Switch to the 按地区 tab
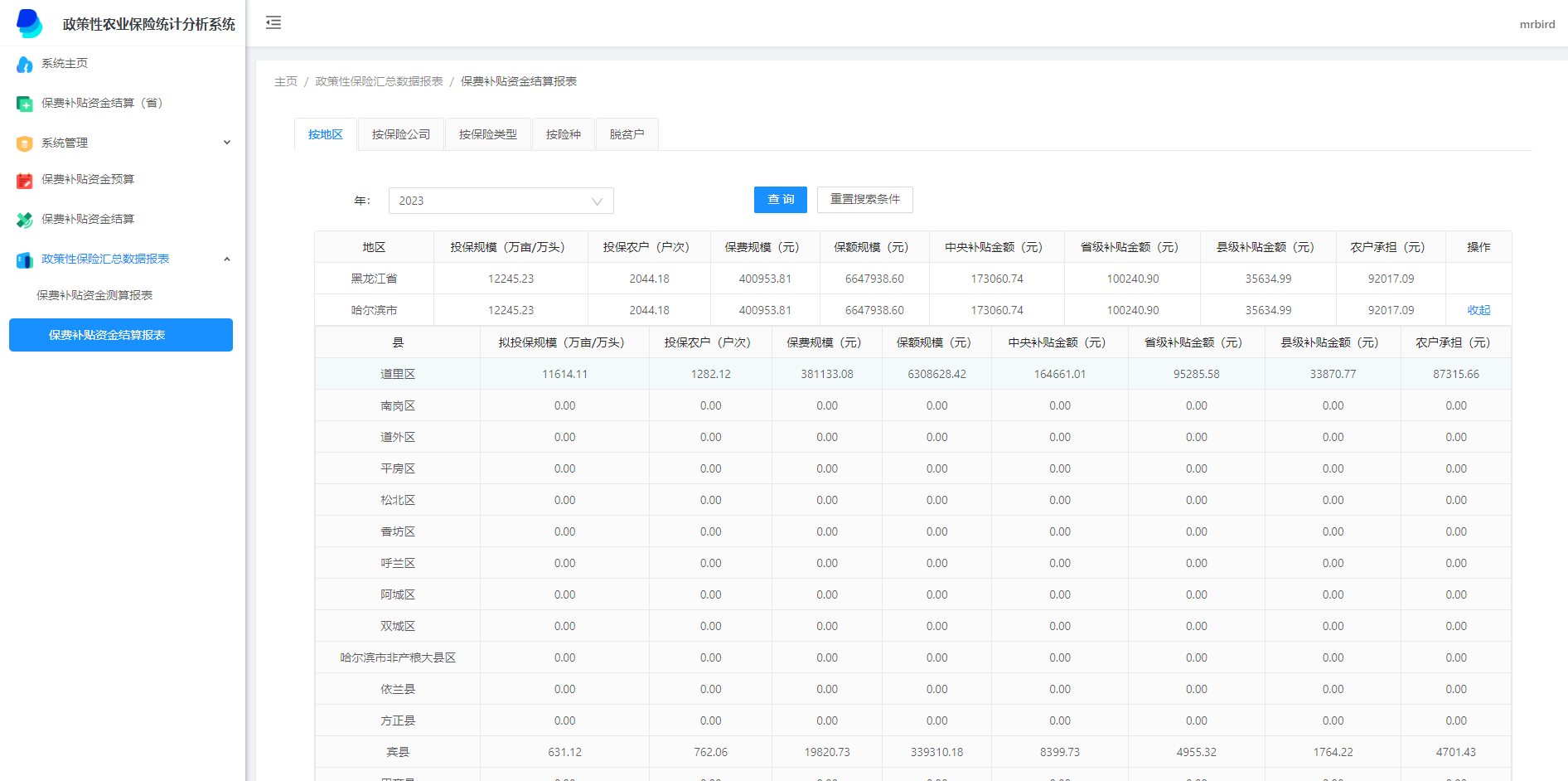The height and width of the screenshot is (781, 1568). point(326,134)
